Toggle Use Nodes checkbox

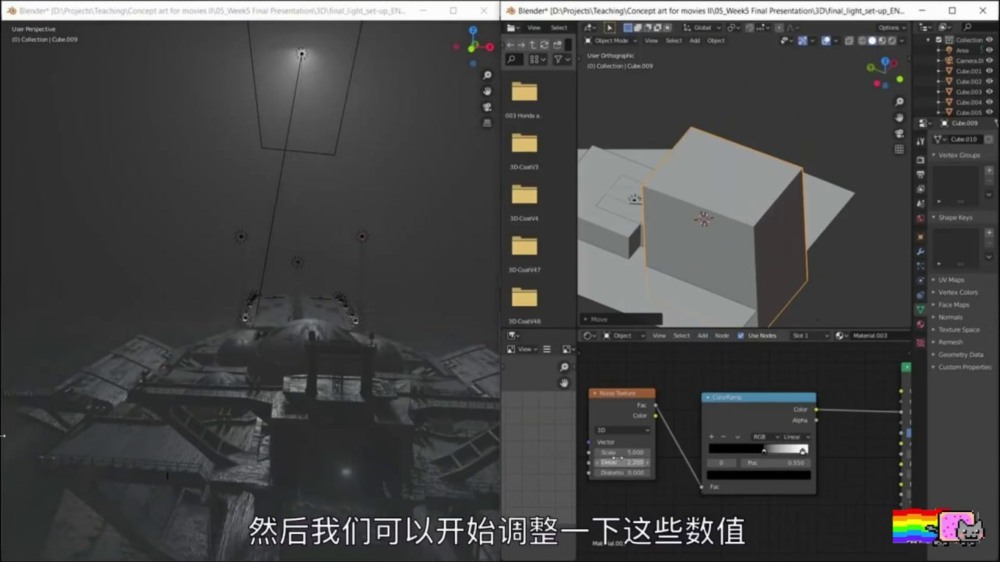(x=740, y=336)
